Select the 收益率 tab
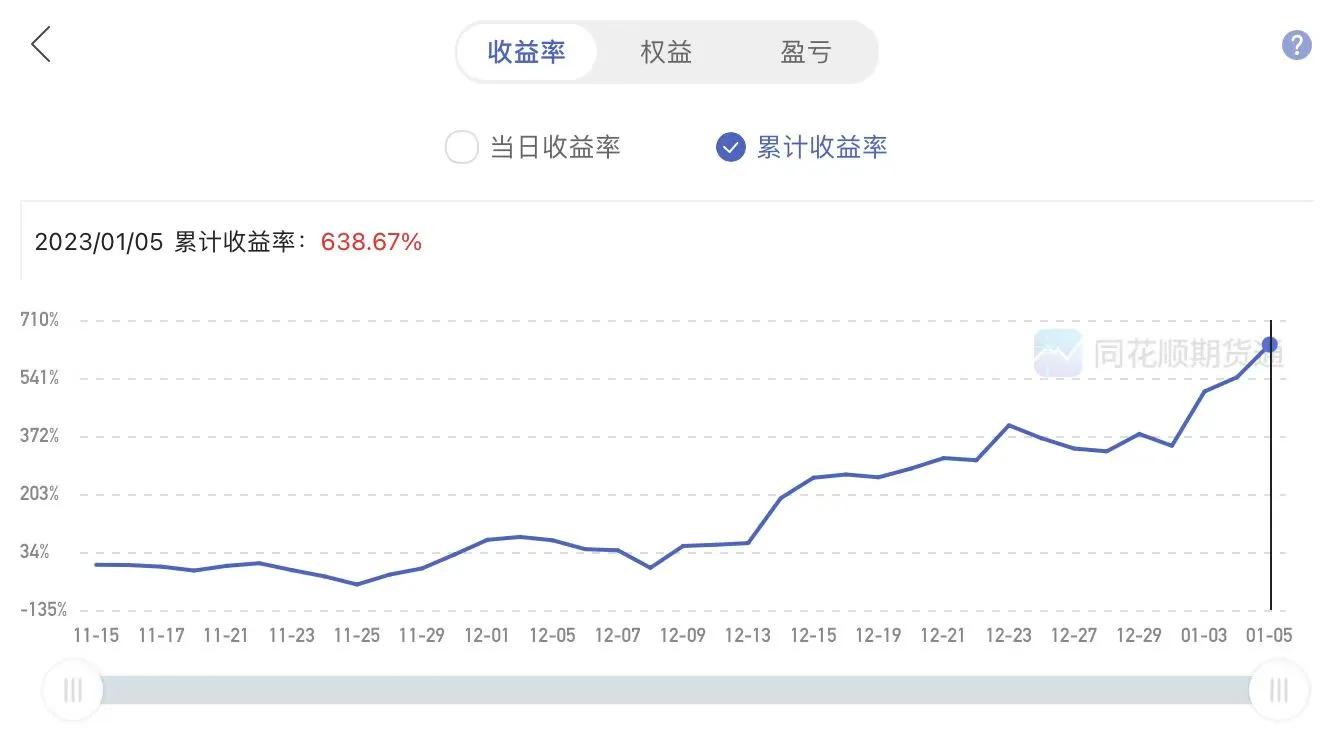 click(527, 52)
